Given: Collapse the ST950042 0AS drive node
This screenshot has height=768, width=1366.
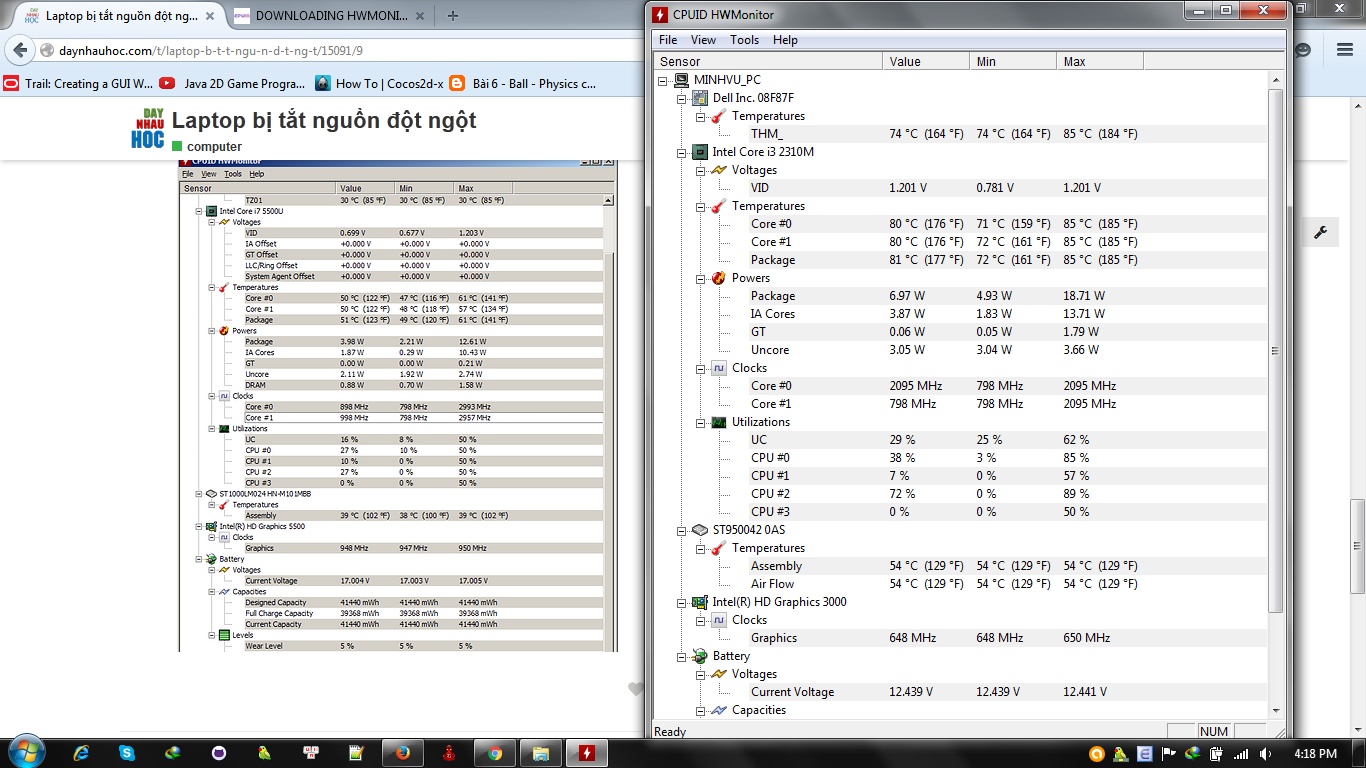Looking at the screenshot, I should tap(682, 530).
